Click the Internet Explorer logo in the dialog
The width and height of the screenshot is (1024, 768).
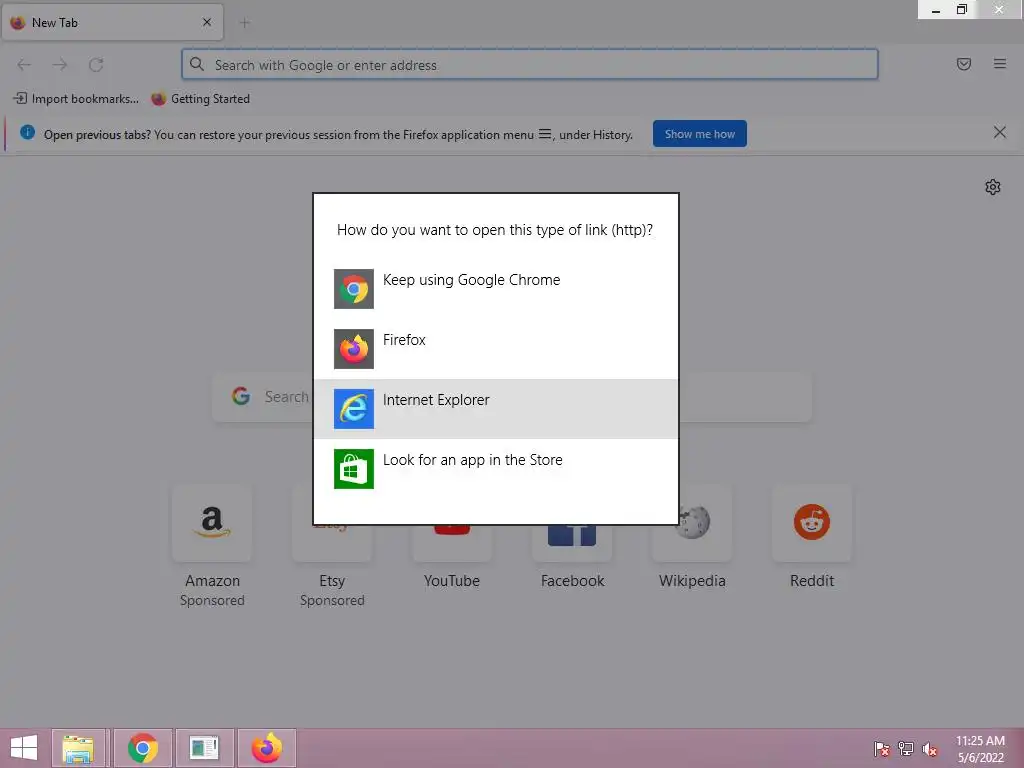(x=353, y=409)
